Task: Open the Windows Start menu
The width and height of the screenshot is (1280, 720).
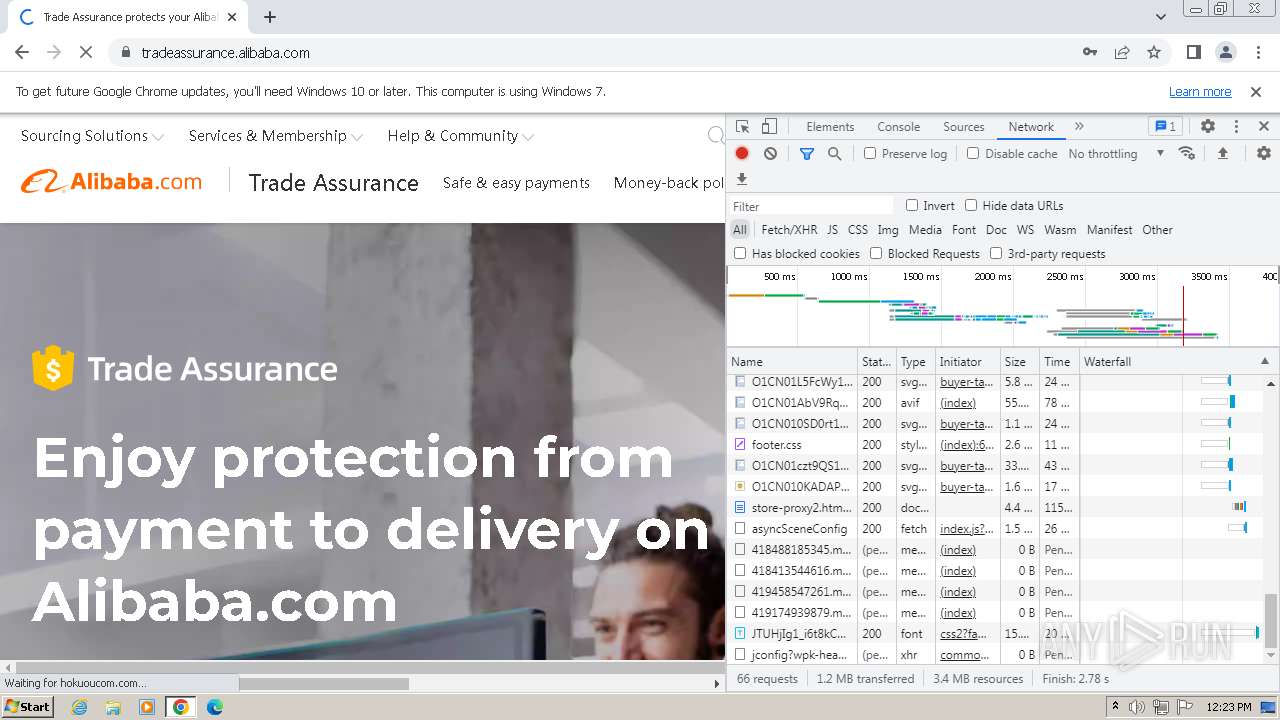Action: (x=28, y=707)
